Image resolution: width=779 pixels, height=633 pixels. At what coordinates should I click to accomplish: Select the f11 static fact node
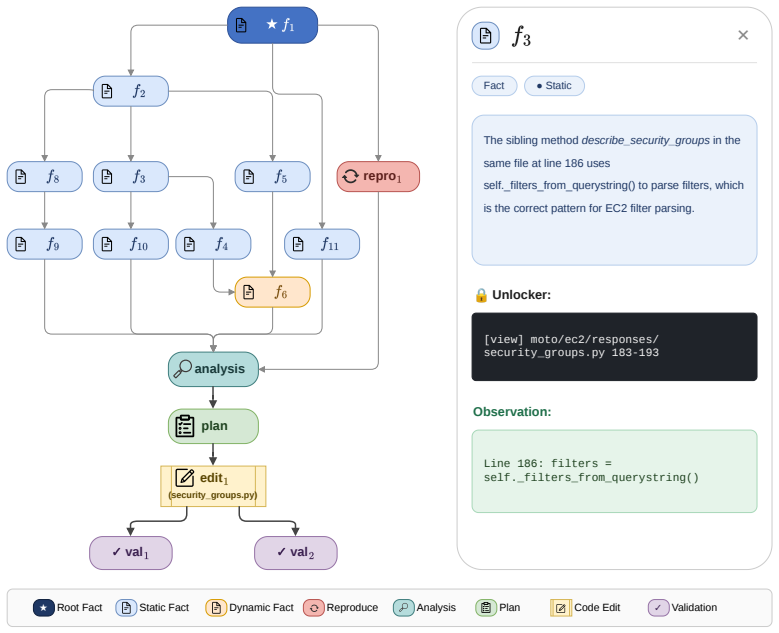[322, 244]
